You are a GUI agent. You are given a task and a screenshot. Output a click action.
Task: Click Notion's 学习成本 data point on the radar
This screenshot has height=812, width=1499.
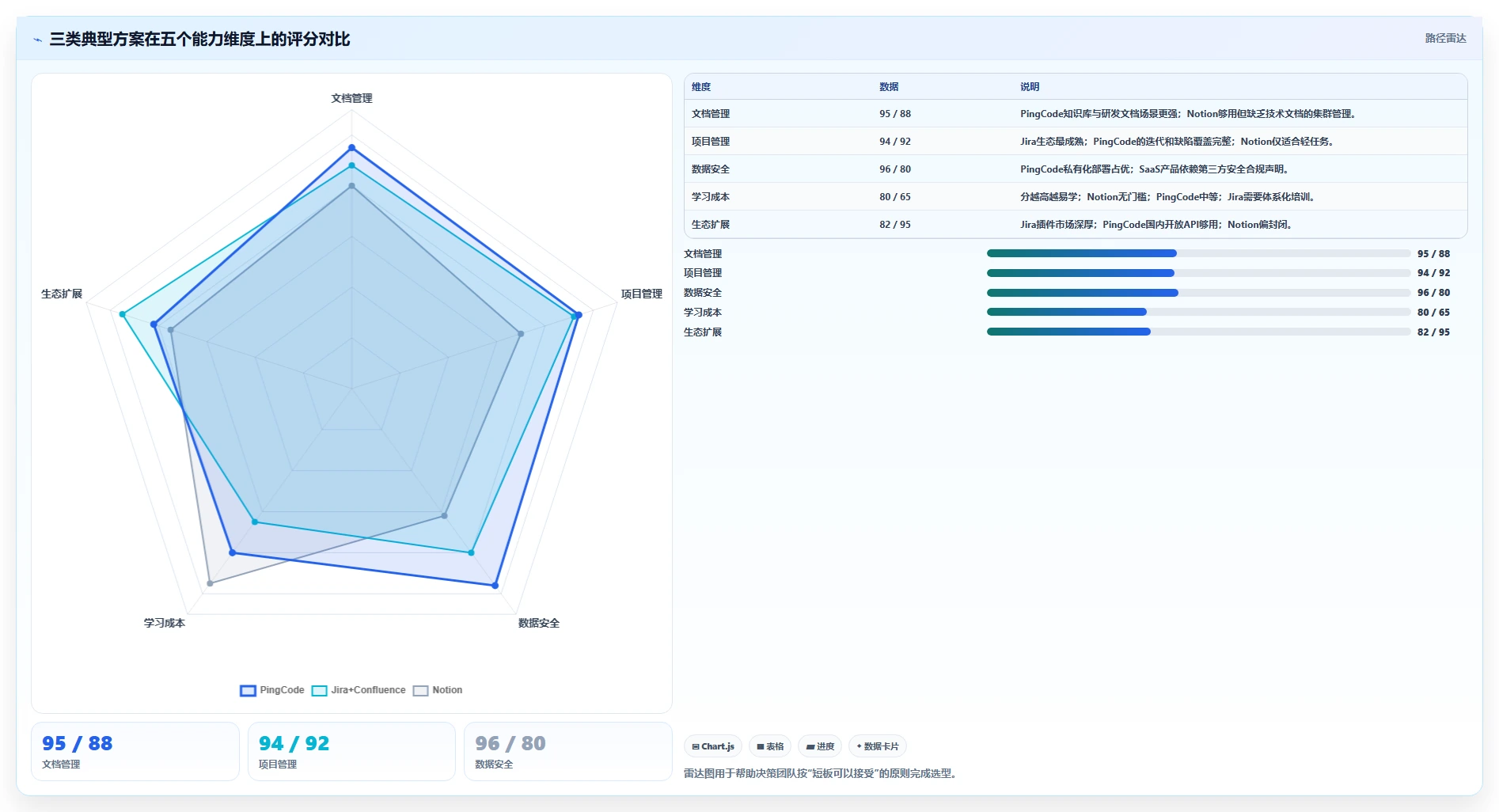210,583
